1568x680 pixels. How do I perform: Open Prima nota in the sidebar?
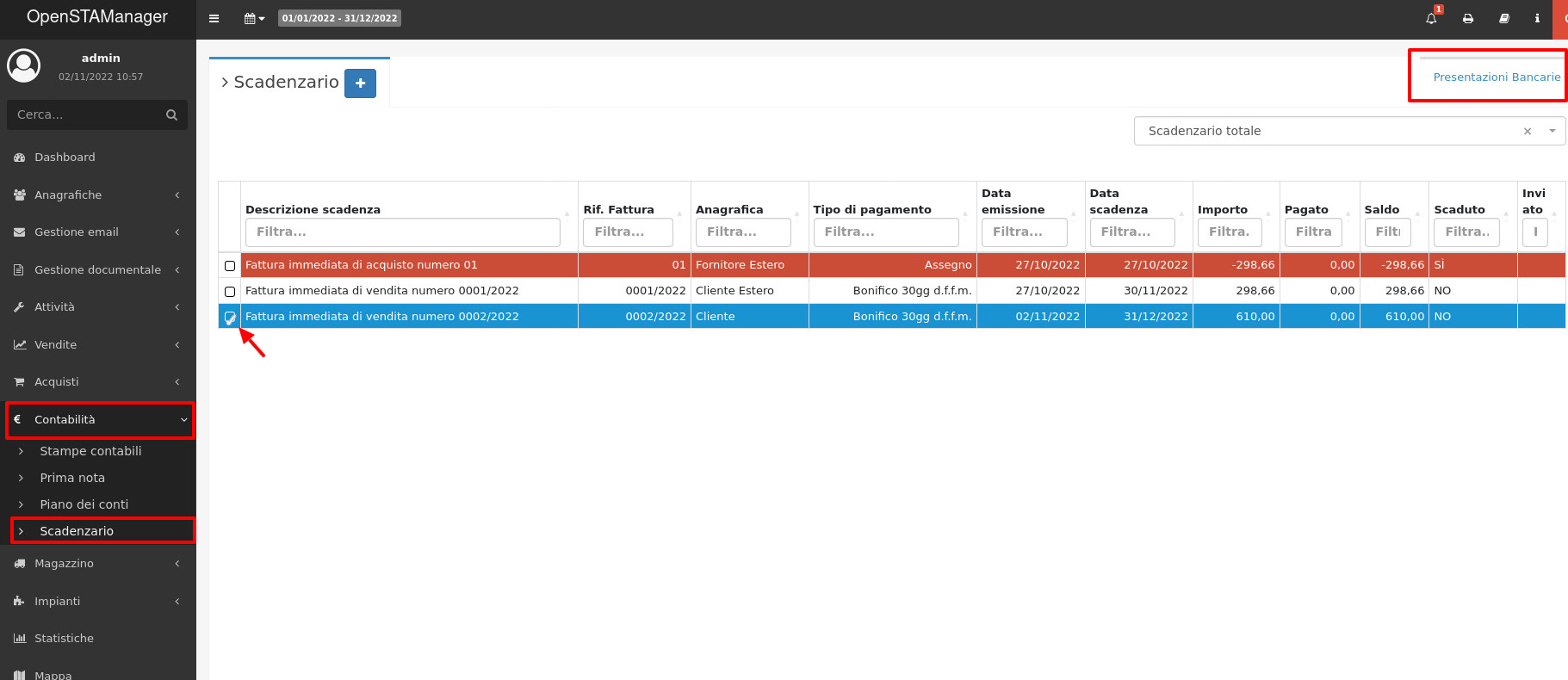(x=72, y=478)
